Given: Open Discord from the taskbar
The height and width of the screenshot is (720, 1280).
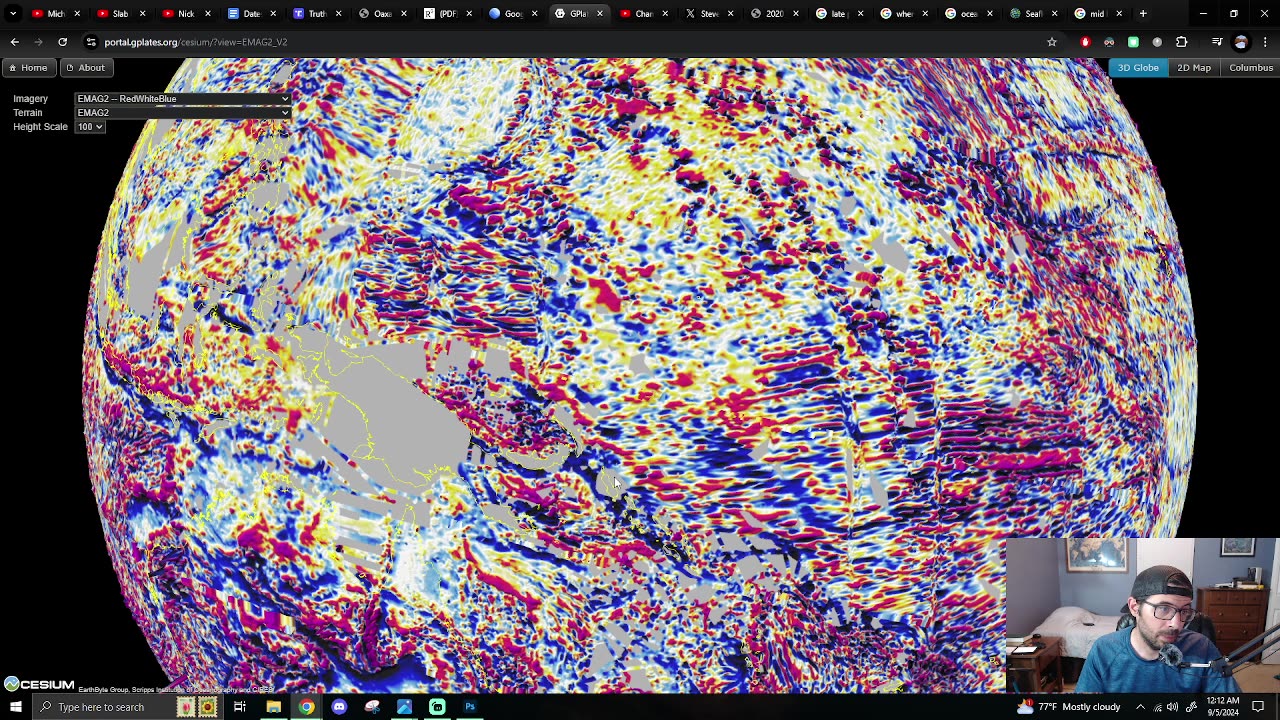Looking at the screenshot, I should [x=339, y=707].
